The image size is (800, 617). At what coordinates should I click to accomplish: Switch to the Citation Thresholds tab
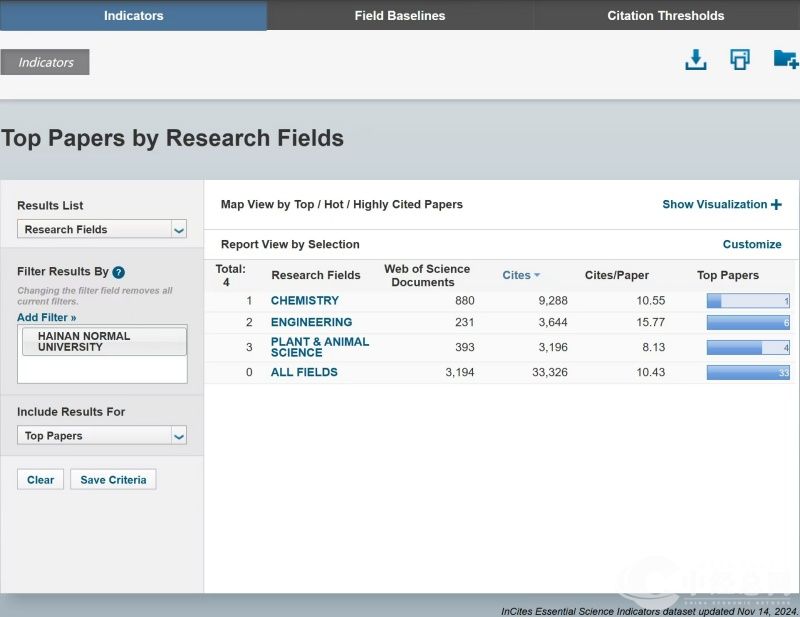pyautogui.click(x=666, y=16)
